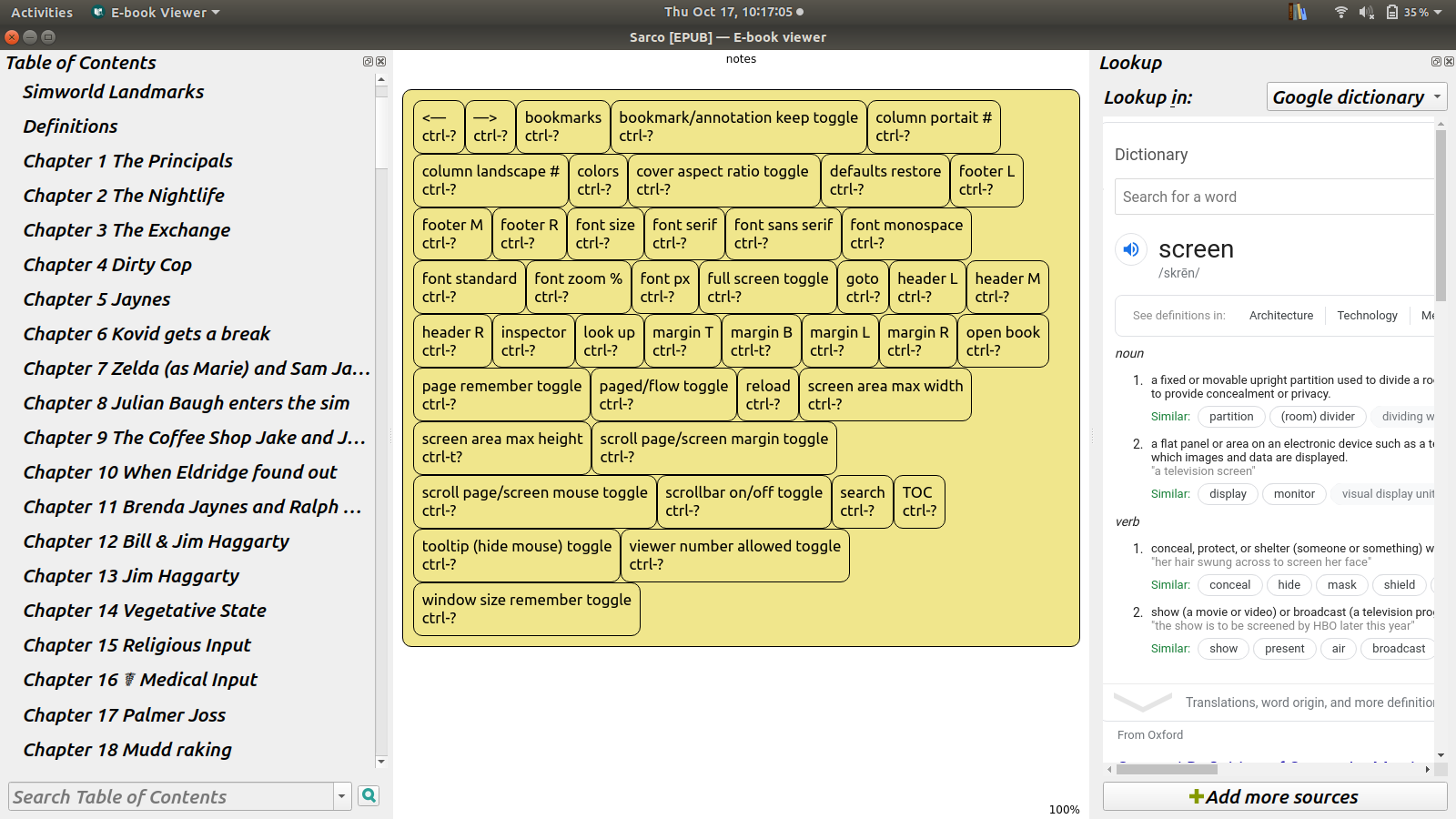Image resolution: width=1456 pixels, height=819 pixels.
Task: Click the "partition" similar word chip
Action: 1231,417
